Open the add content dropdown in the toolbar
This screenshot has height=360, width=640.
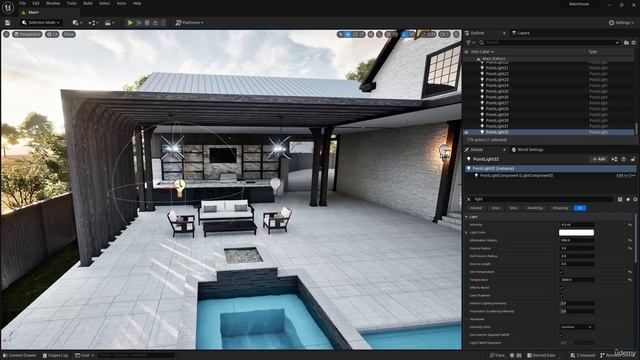[x=78, y=22]
